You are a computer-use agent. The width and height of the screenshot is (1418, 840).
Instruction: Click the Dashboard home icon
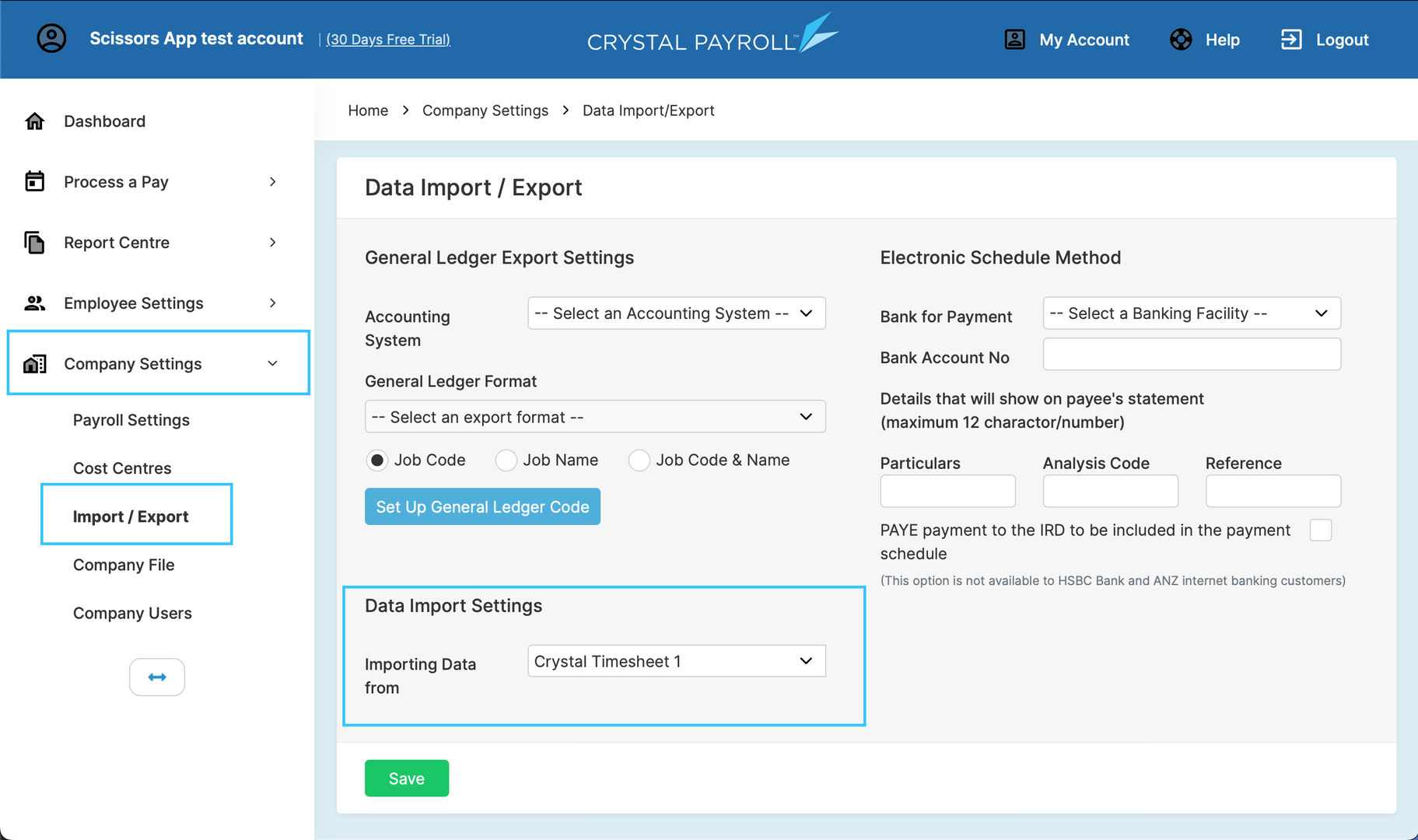[35, 121]
